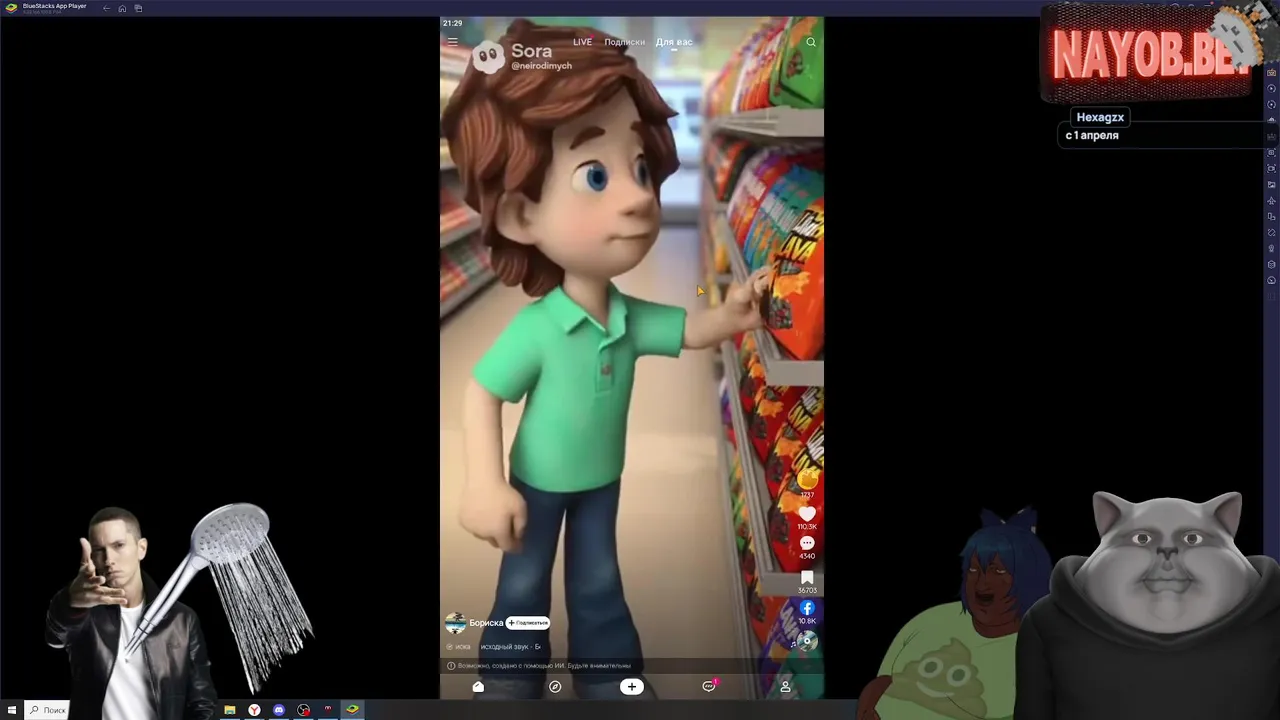Share the video using the Facebook icon
The height and width of the screenshot is (720, 1280).
[807, 608]
